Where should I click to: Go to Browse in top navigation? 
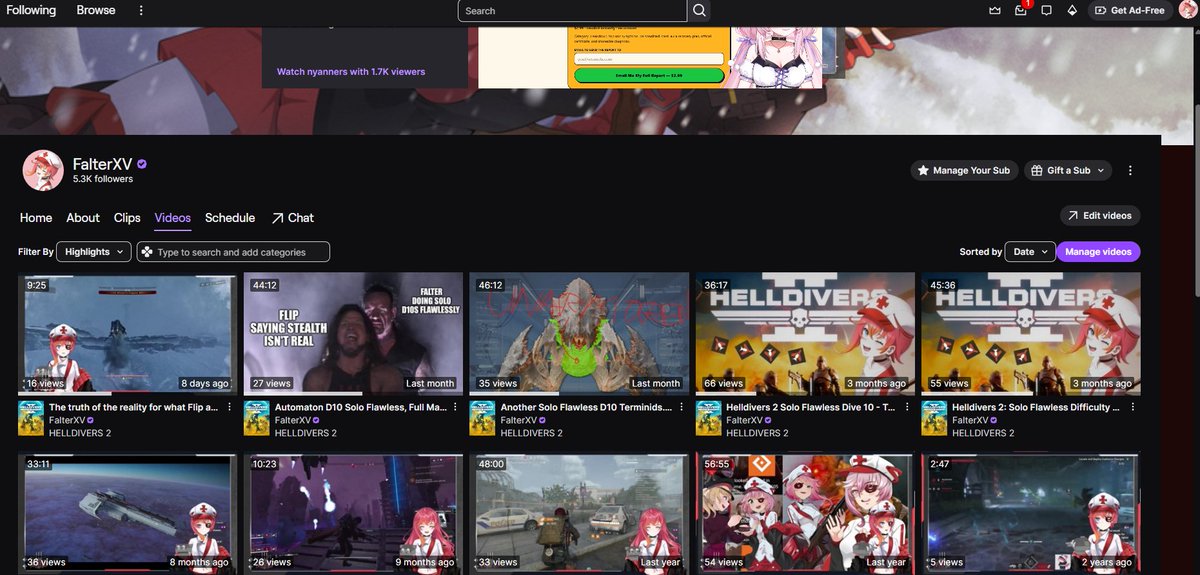pos(96,10)
